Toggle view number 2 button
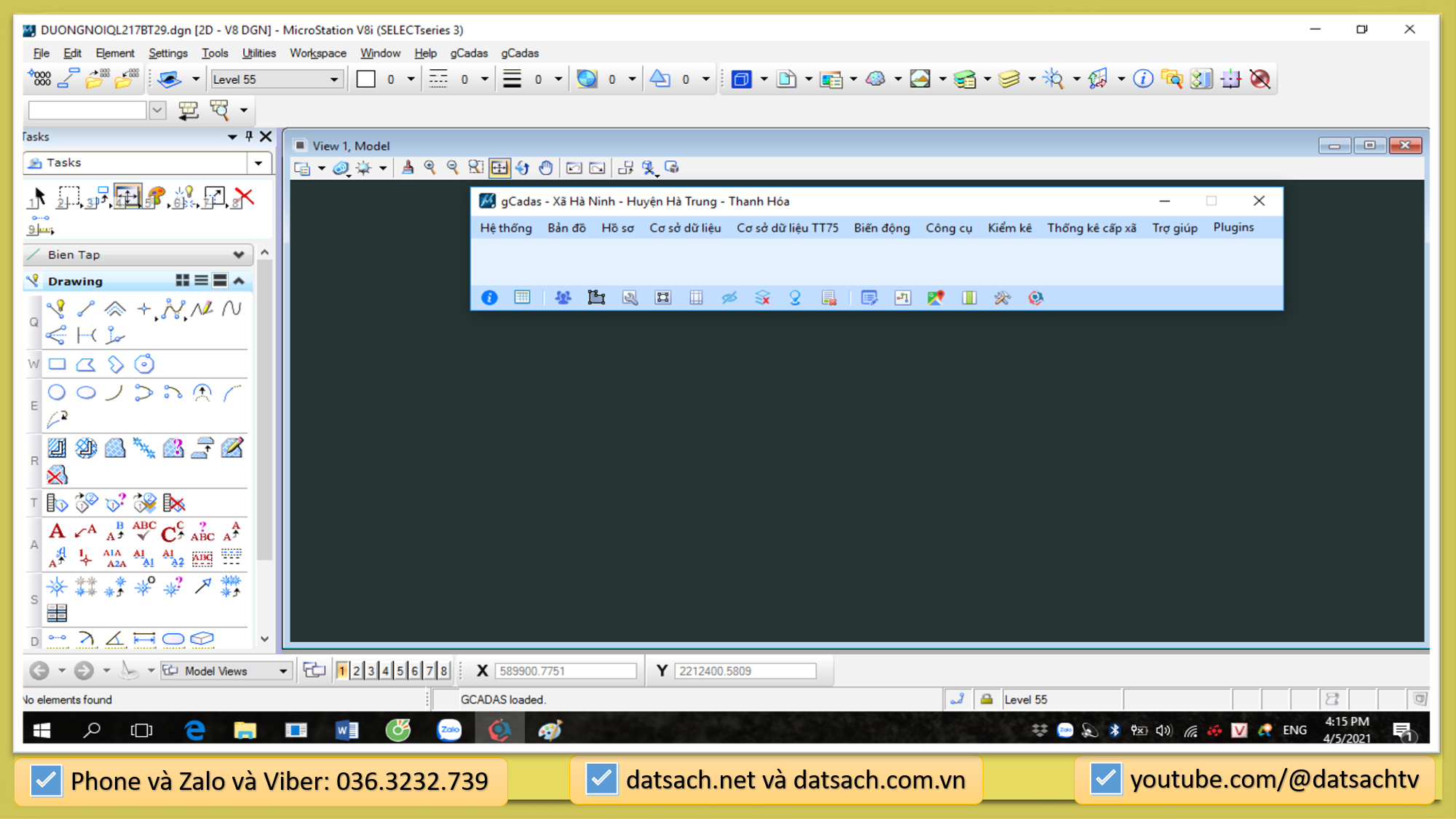1456x819 pixels. click(x=357, y=670)
